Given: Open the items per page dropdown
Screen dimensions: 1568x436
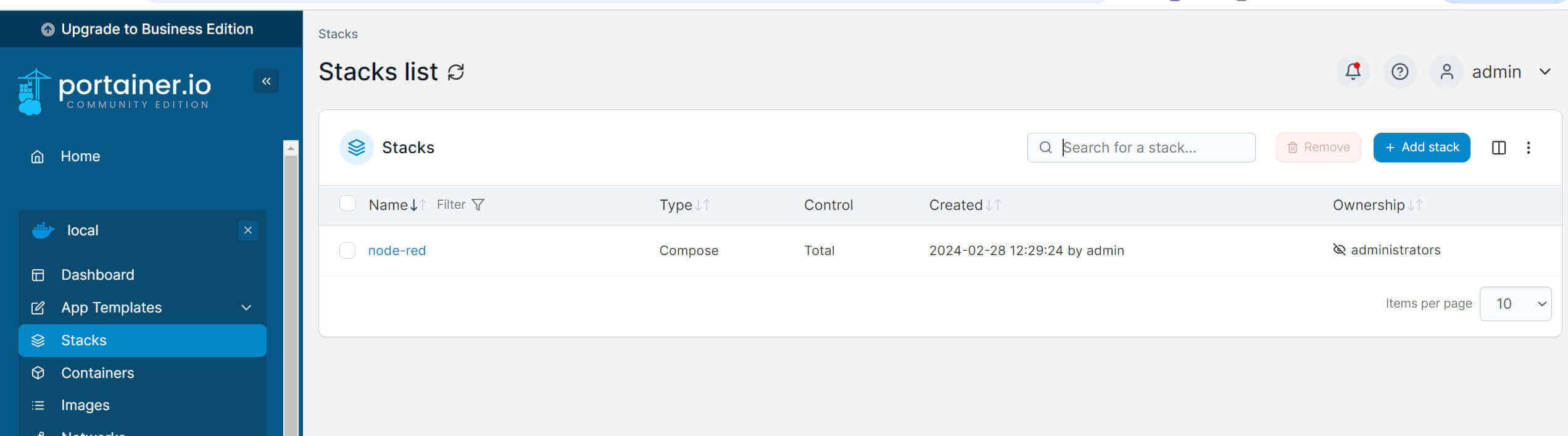Looking at the screenshot, I should [1515, 304].
